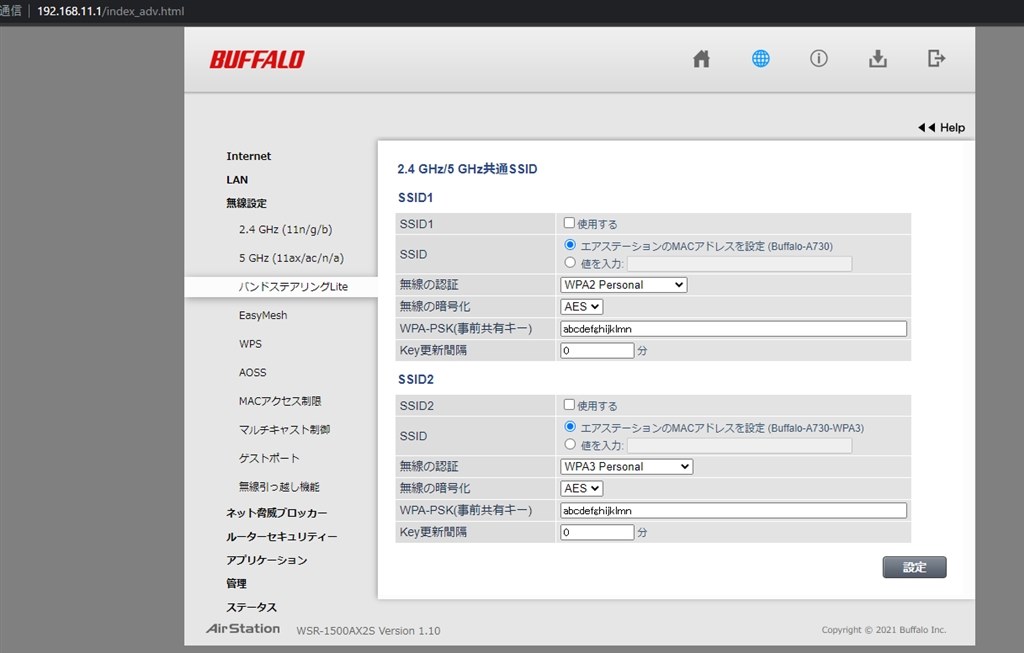Viewport: 1024px width, 653px height.
Task: Select Internet in the sidebar menu
Action: (248, 156)
